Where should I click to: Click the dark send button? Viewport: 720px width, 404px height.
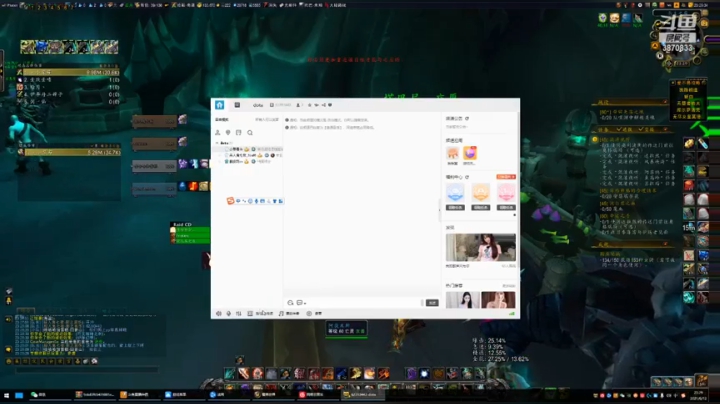pos(432,303)
